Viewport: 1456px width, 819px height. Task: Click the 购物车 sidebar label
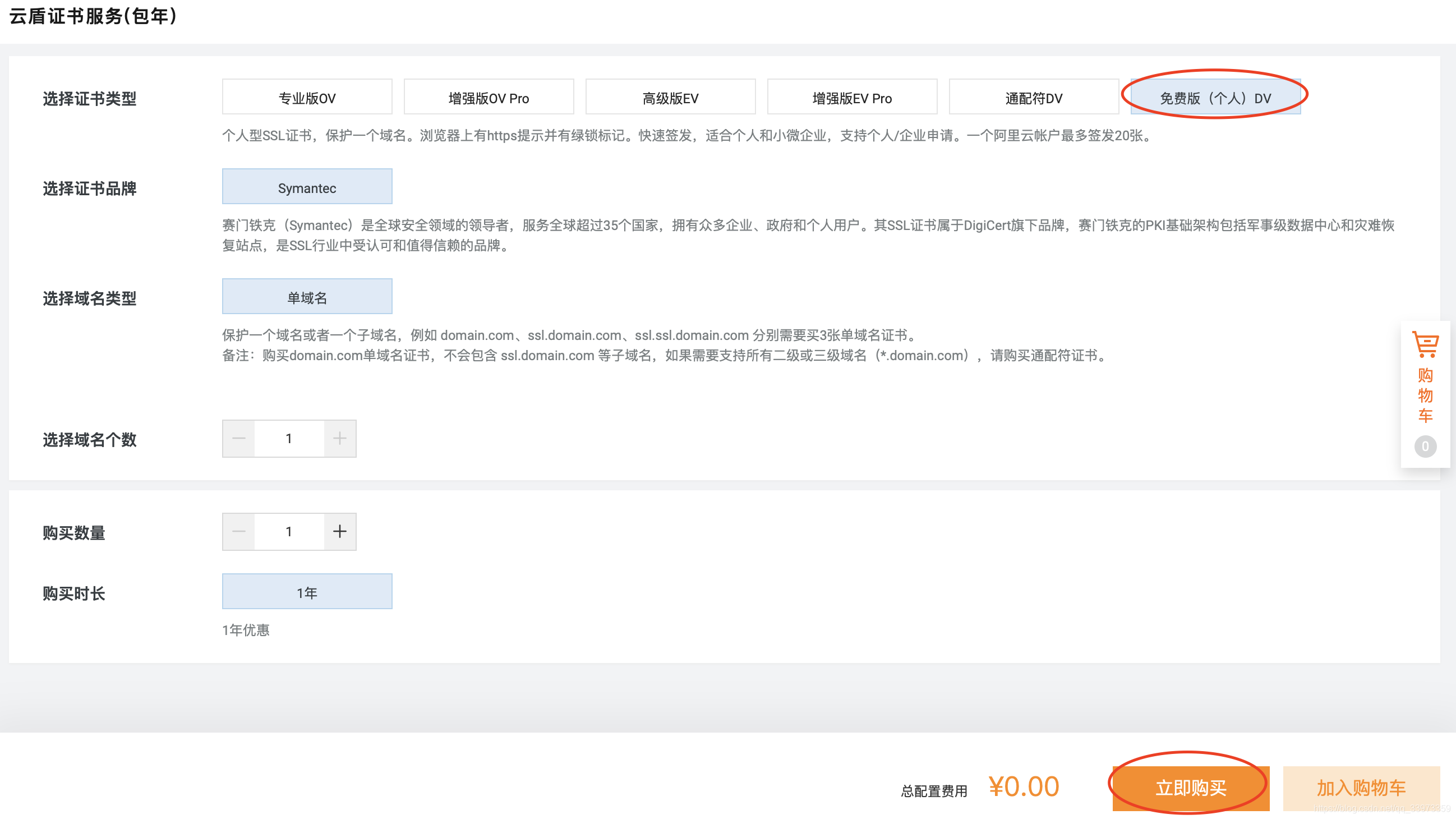coord(1425,395)
